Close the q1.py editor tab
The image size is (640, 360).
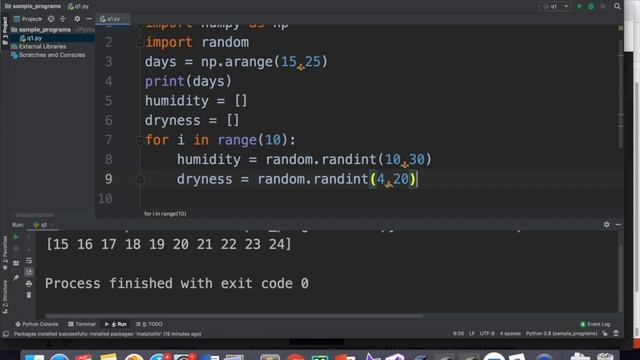[x=125, y=19]
